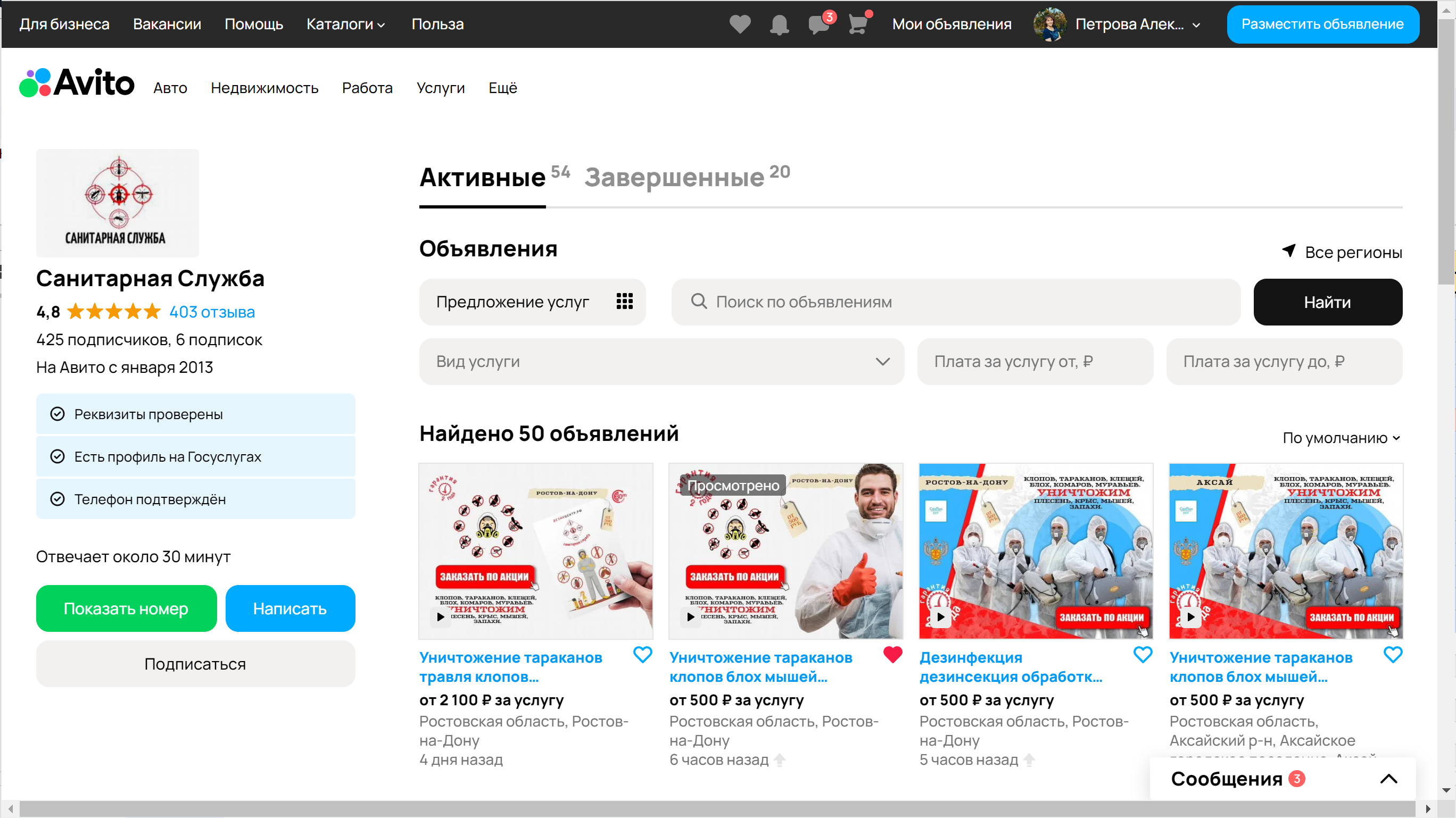Open the По умолчанию sort dropdown
This screenshot has height=818, width=1456.
click(x=1341, y=438)
